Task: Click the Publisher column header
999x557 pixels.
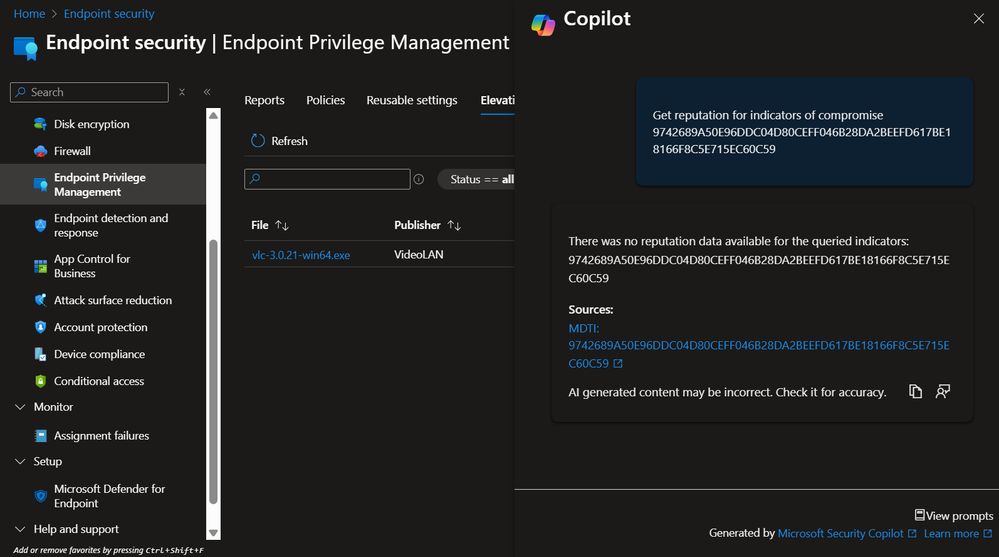Action: pos(417,225)
